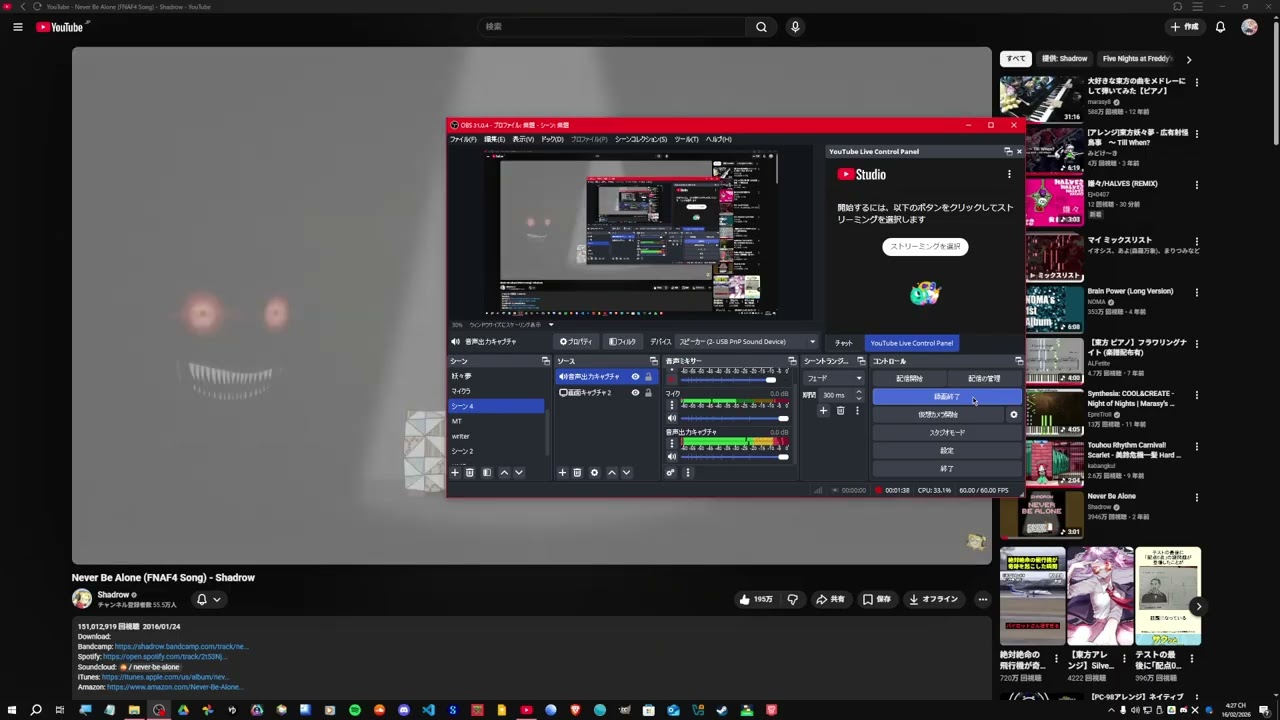The width and height of the screenshot is (1280, 720).
Task: Switch to YouTube Live Control Panel tab
Action: tap(912, 343)
